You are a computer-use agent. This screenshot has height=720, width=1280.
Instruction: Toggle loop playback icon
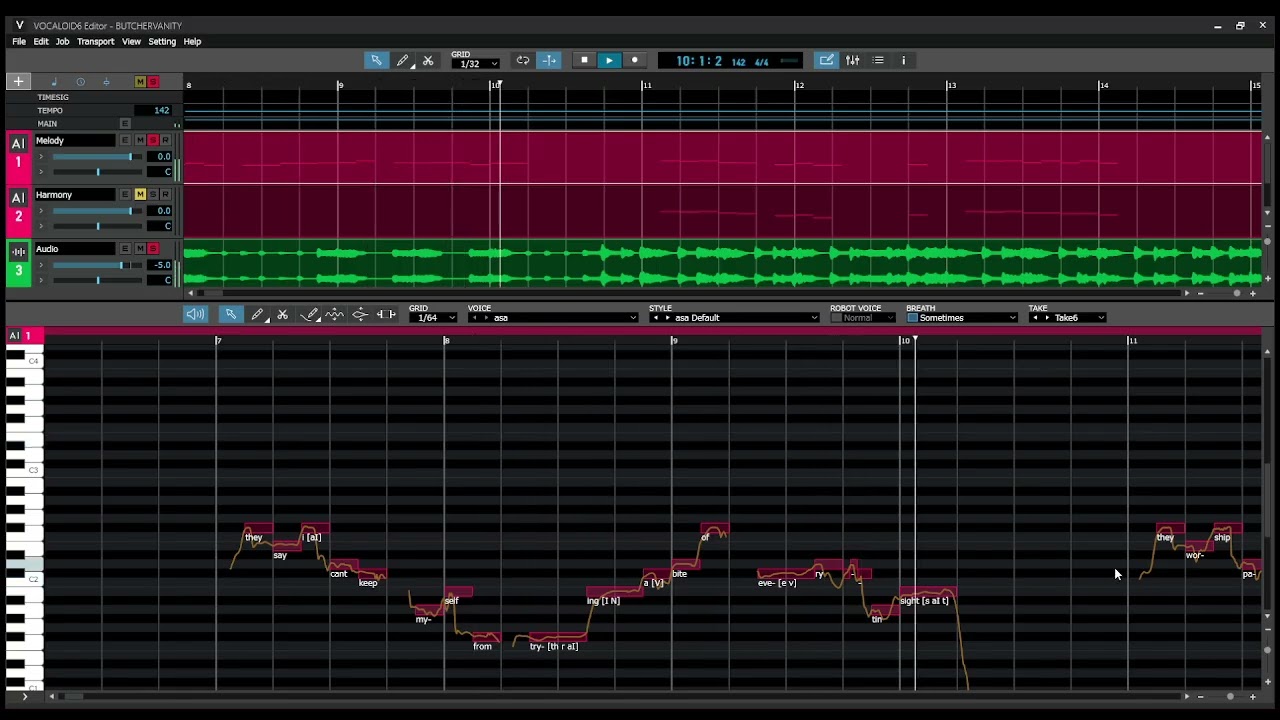pyautogui.click(x=522, y=60)
